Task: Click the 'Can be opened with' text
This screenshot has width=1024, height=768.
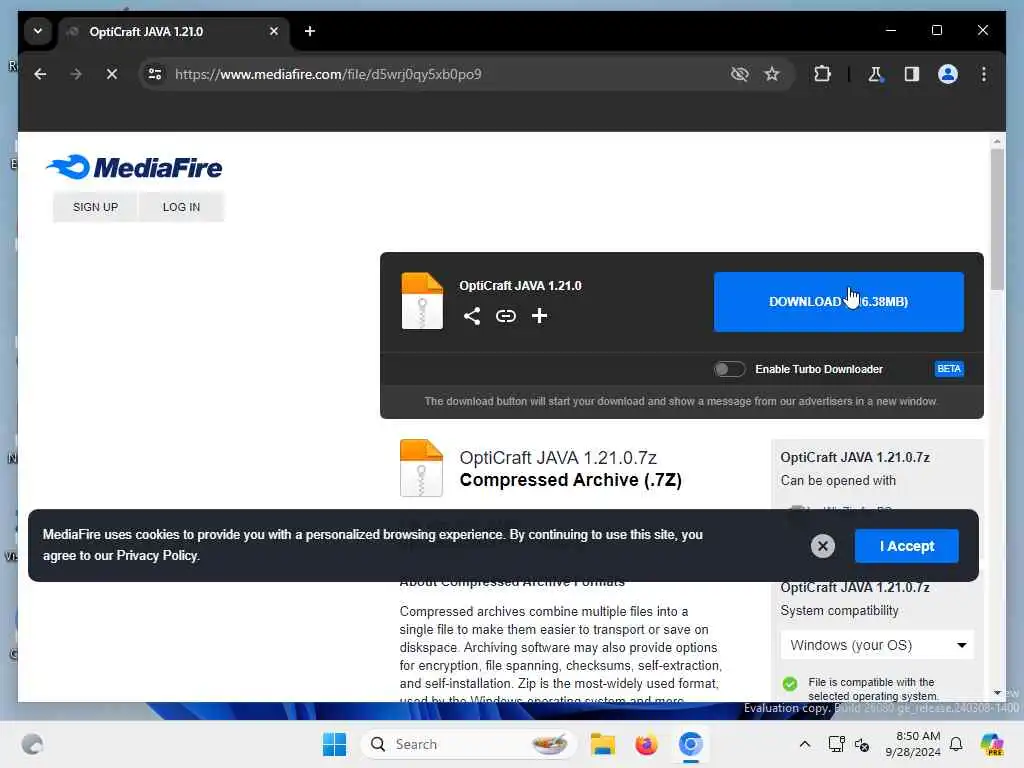Action: pos(838,481)
